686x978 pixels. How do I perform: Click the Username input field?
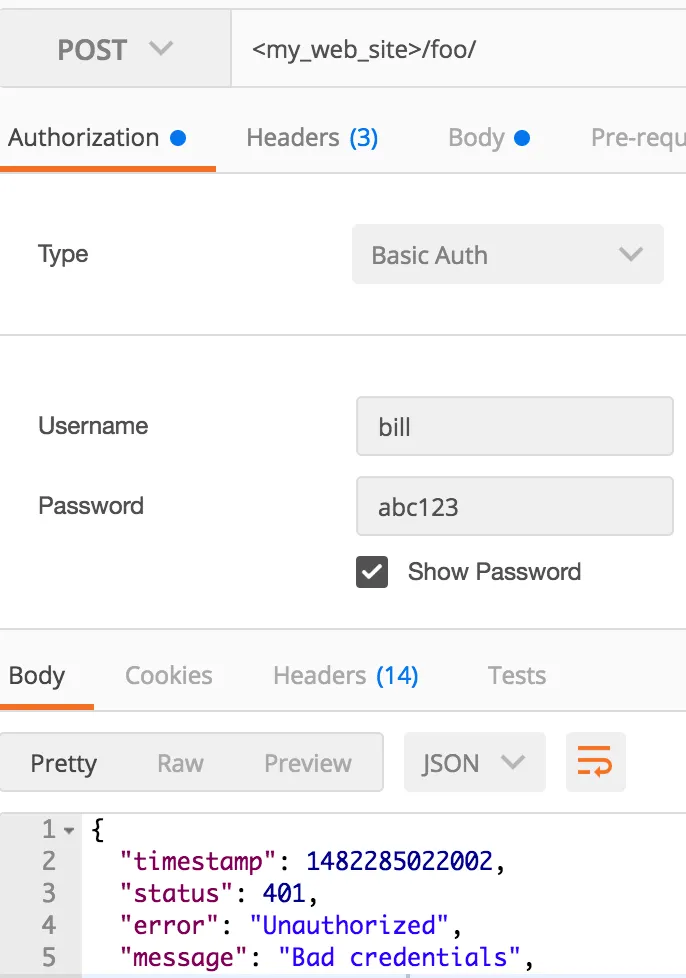(x=514, y=427)
